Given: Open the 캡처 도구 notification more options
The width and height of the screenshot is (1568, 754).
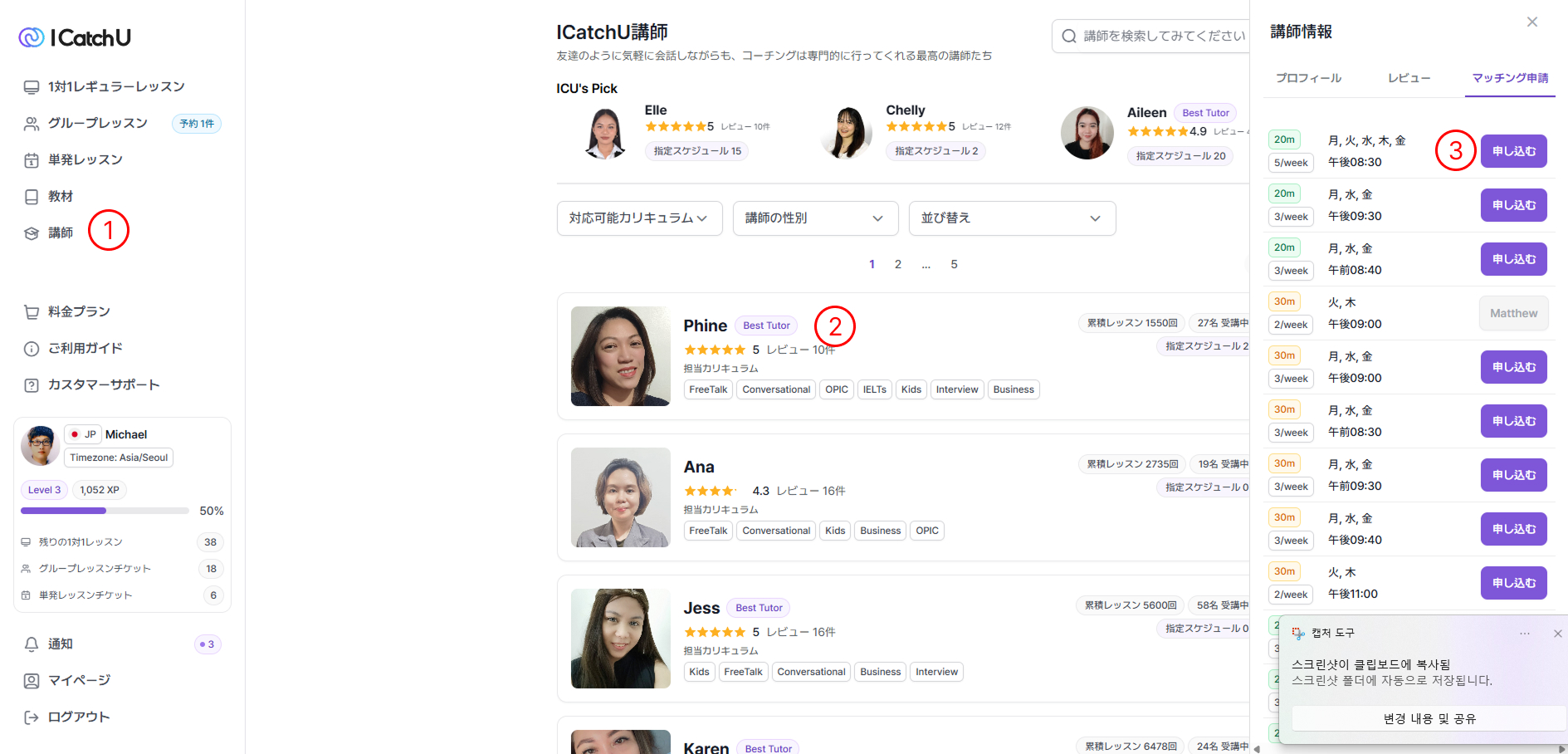Looking at the screenshot, I should point(1525,634).
